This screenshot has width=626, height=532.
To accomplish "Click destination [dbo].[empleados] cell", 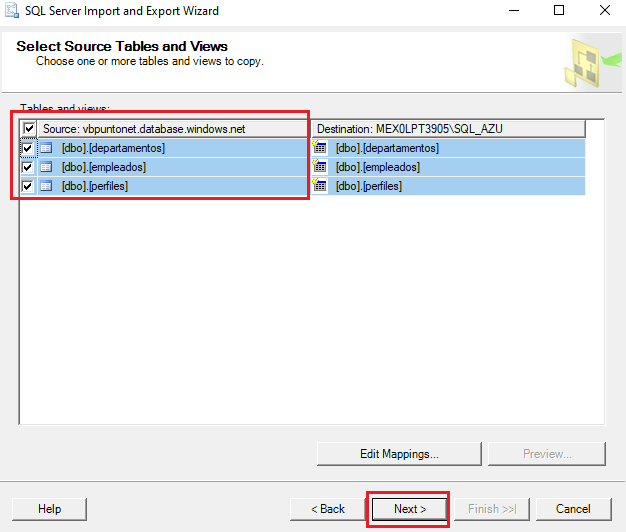I will click(448, 167).
